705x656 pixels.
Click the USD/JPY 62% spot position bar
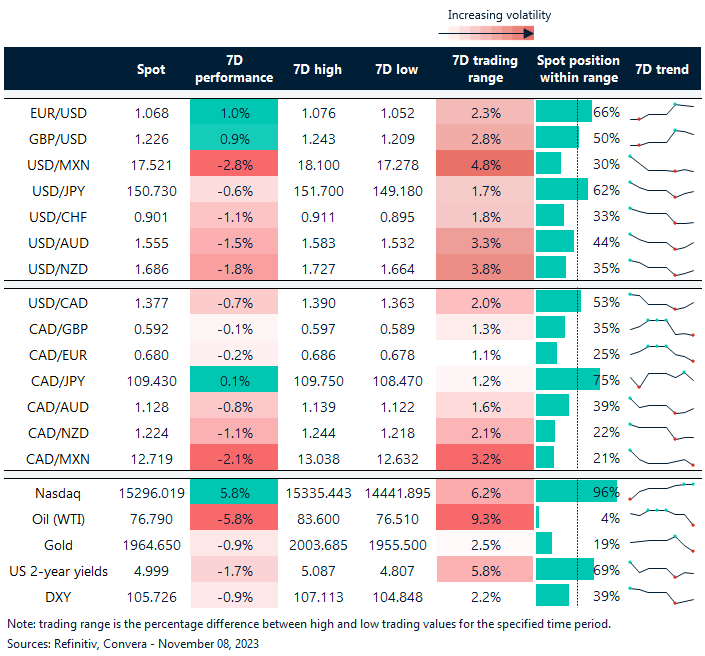562,190
